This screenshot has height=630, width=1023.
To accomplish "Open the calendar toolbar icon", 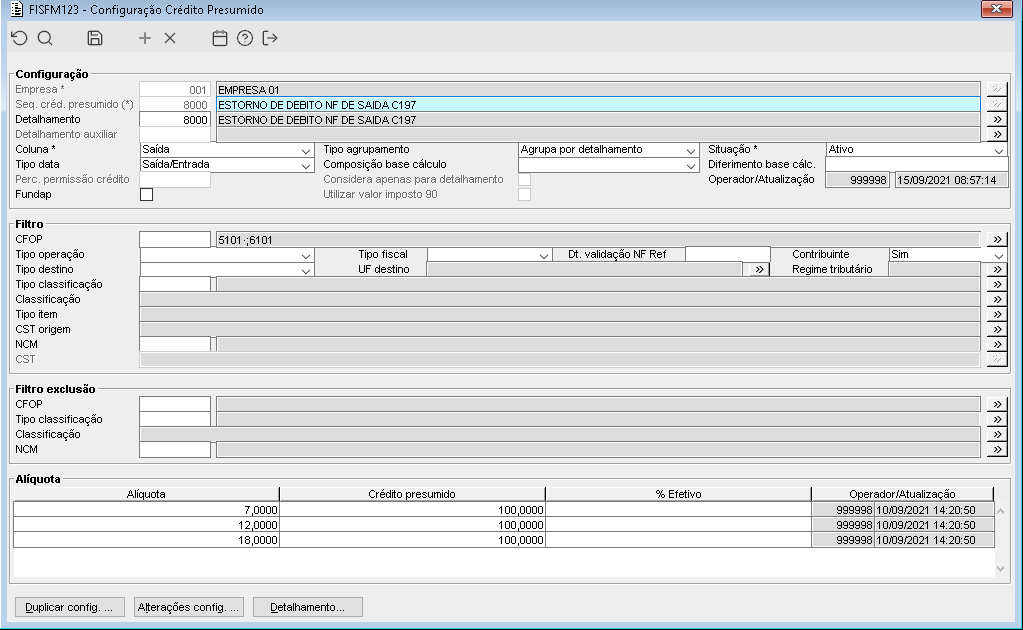I will 220,38.
